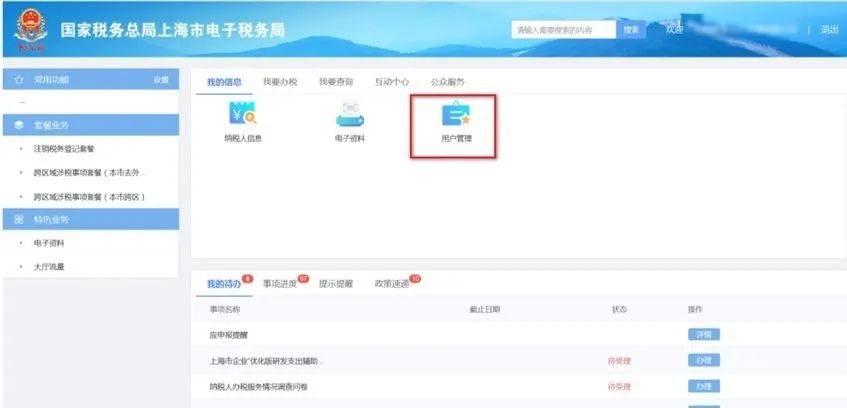Open 大厅流量 in the sidebar

click(x=49, y=266)
